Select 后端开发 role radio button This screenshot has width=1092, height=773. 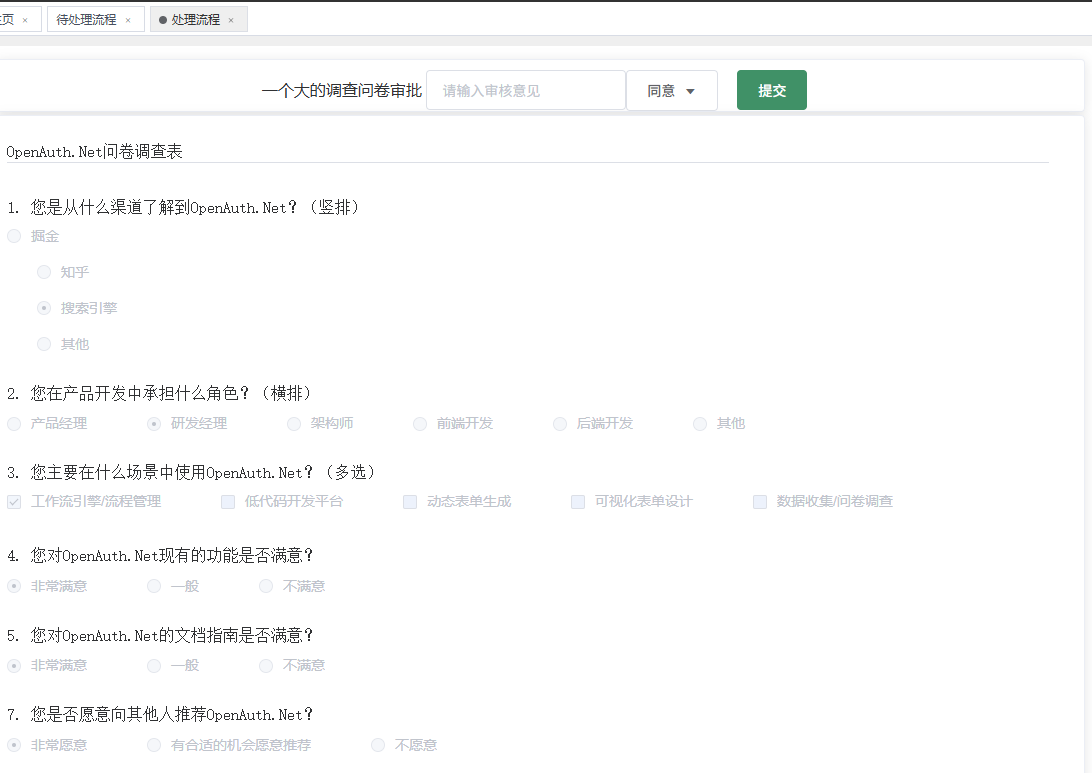pos(560,423)
